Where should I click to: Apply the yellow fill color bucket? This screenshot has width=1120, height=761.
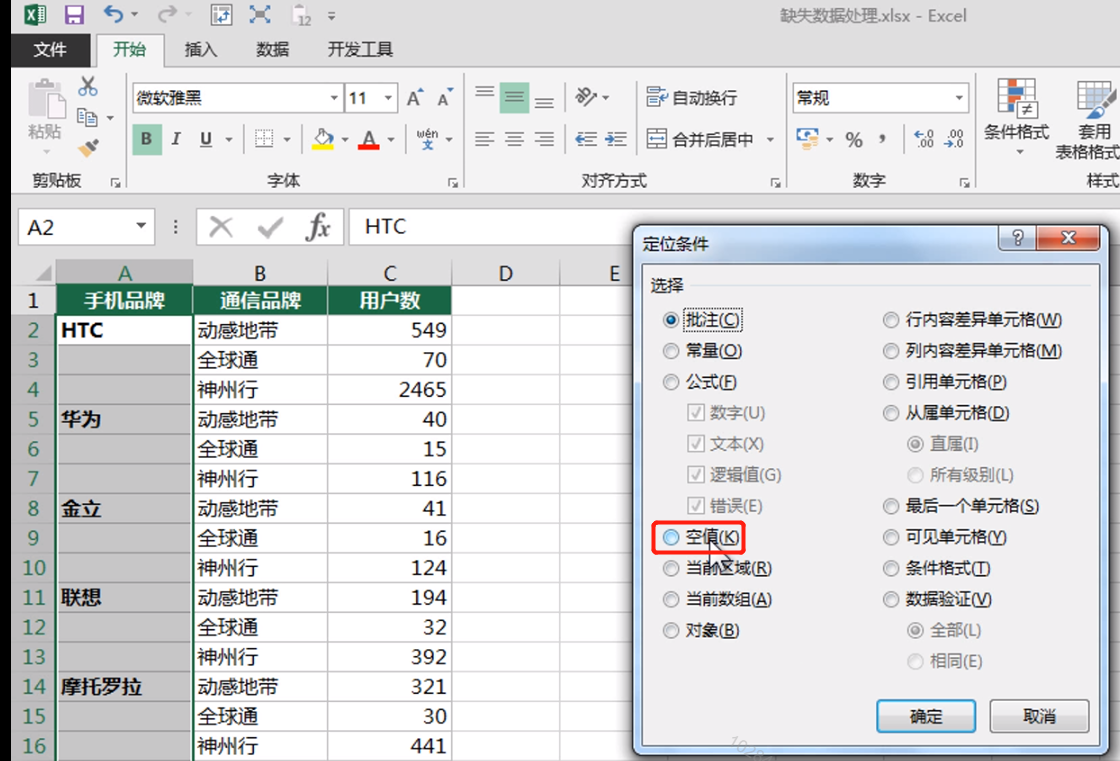pyautogui.click(x=323, y=139)
